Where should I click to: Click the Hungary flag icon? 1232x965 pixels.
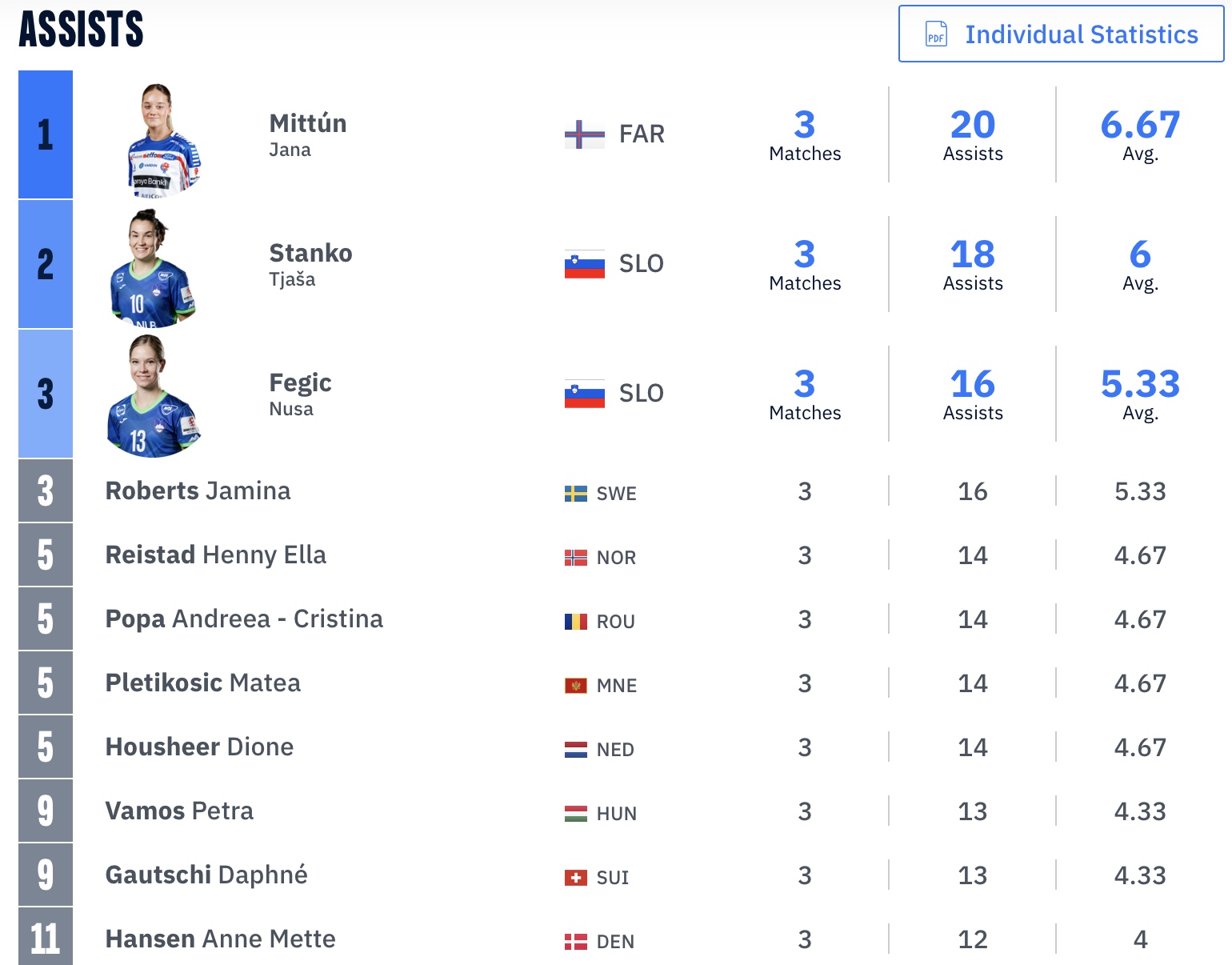[x=575, y=814]
